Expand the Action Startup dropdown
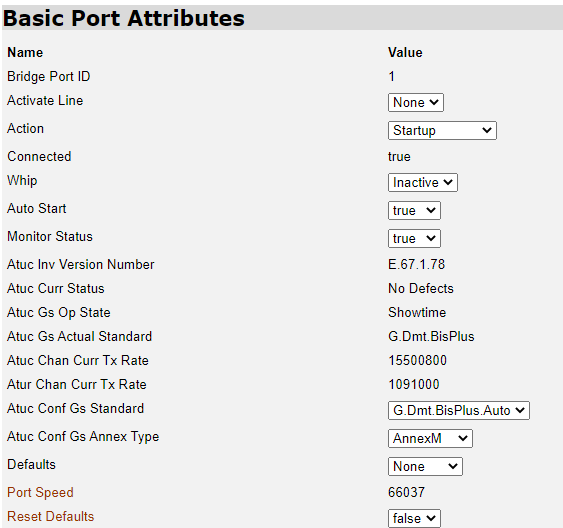Image resolution: width=563 pixels, height=528 pixels. click(x=442, y=131)
